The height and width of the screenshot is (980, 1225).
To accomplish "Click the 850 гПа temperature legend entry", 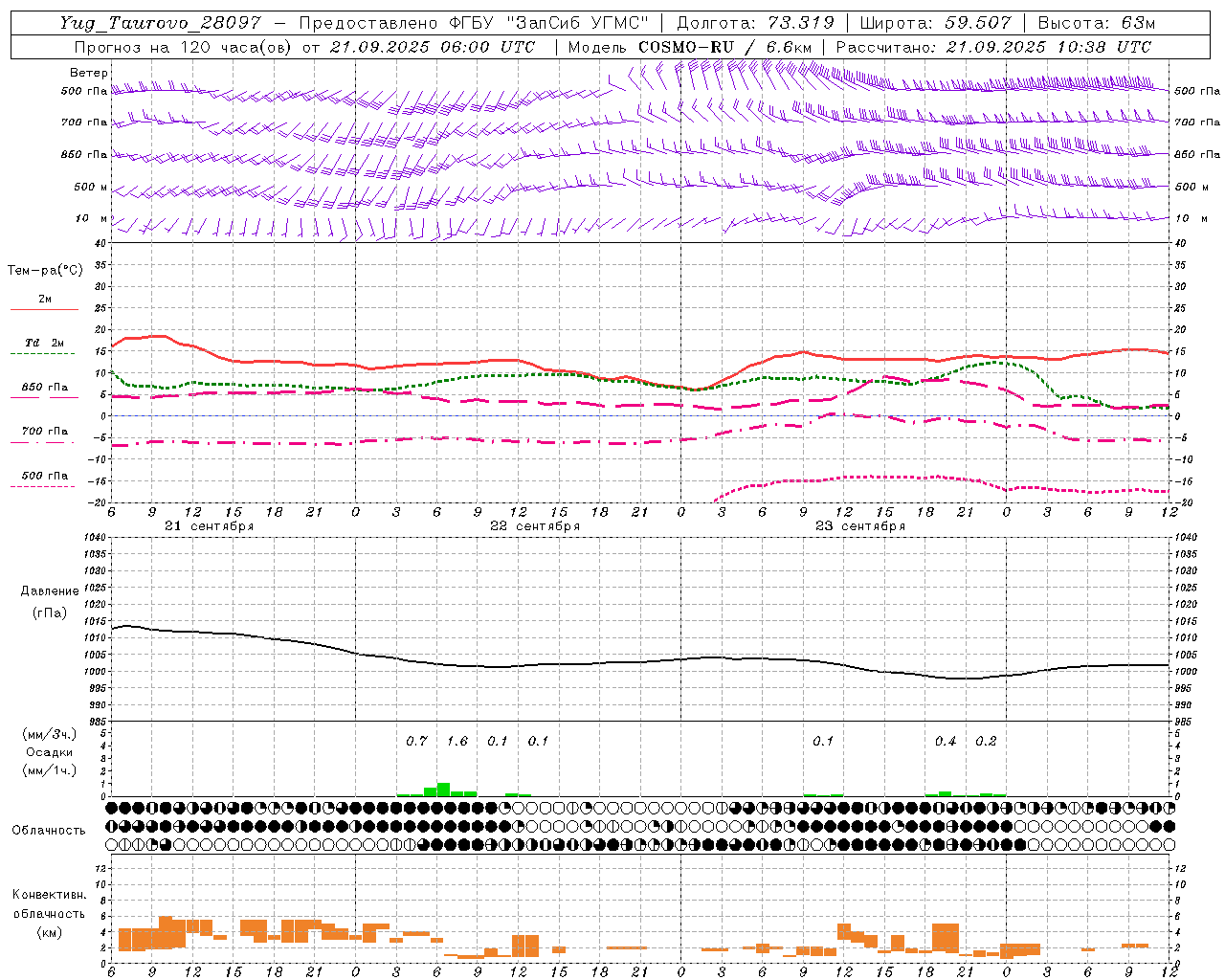I will (45, 388).
